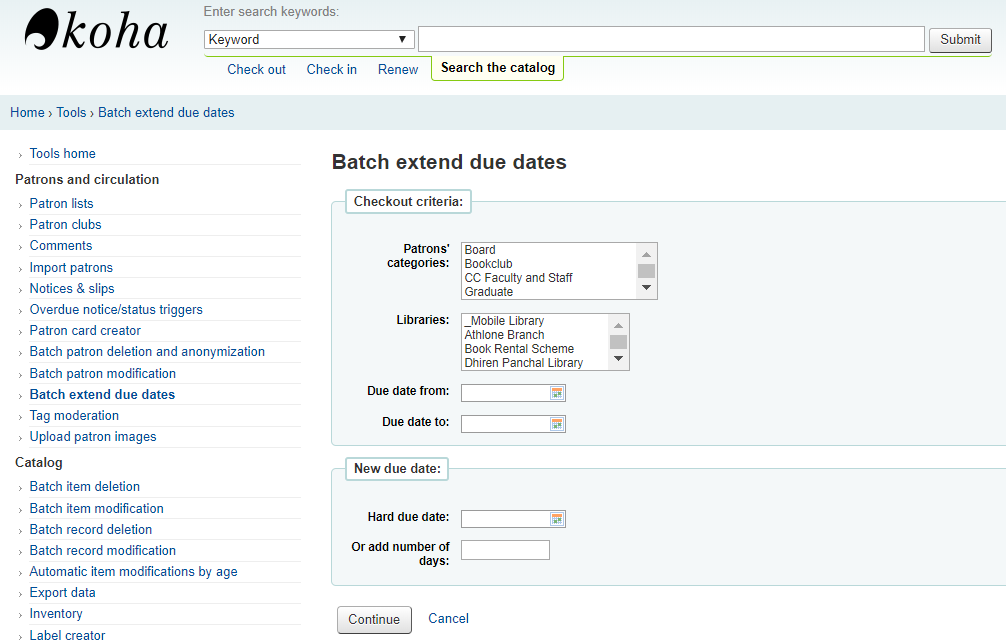The height and width of the screenshot is (643, 1006).
Task: Click Patrons' categories scrollbar thumb
Action: point(646,271)
